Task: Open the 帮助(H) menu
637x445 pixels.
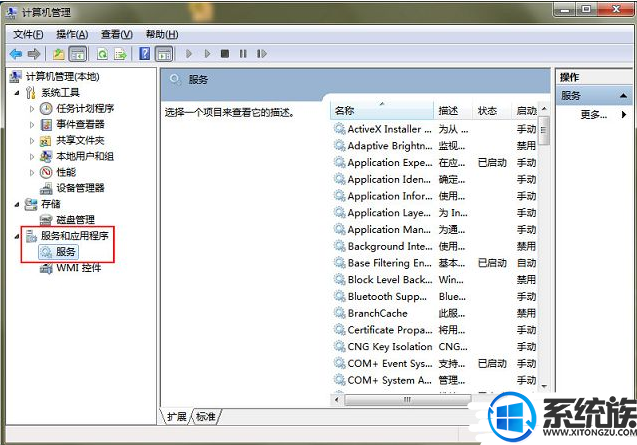Action: [162, 35]
